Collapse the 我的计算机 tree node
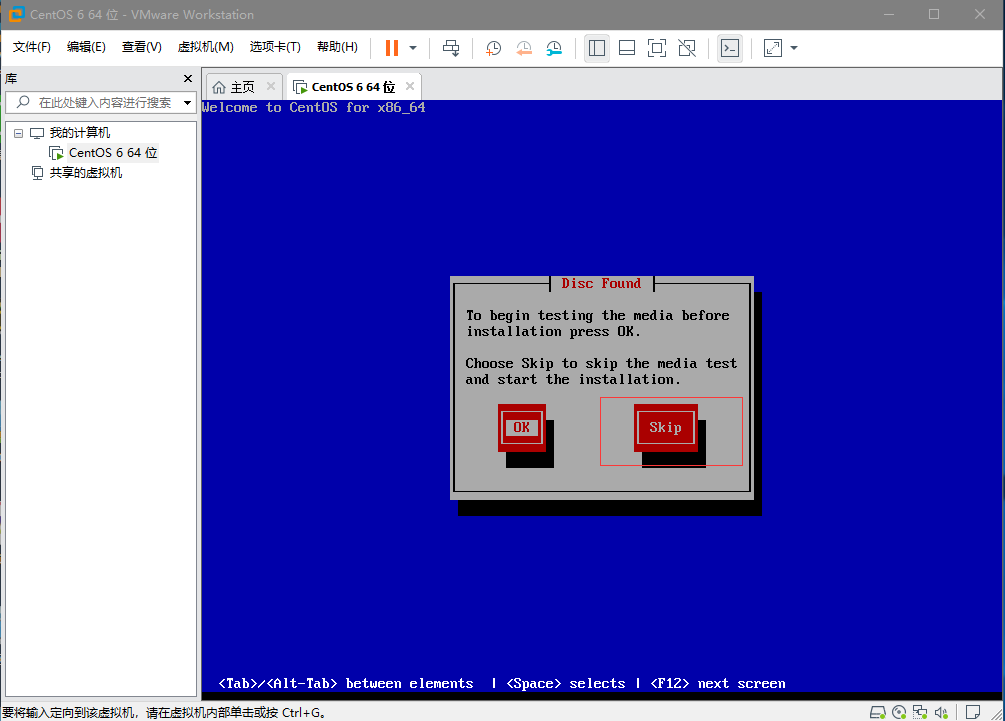Viewport: 1005px width, 721px height. click(x=17, y=132)
